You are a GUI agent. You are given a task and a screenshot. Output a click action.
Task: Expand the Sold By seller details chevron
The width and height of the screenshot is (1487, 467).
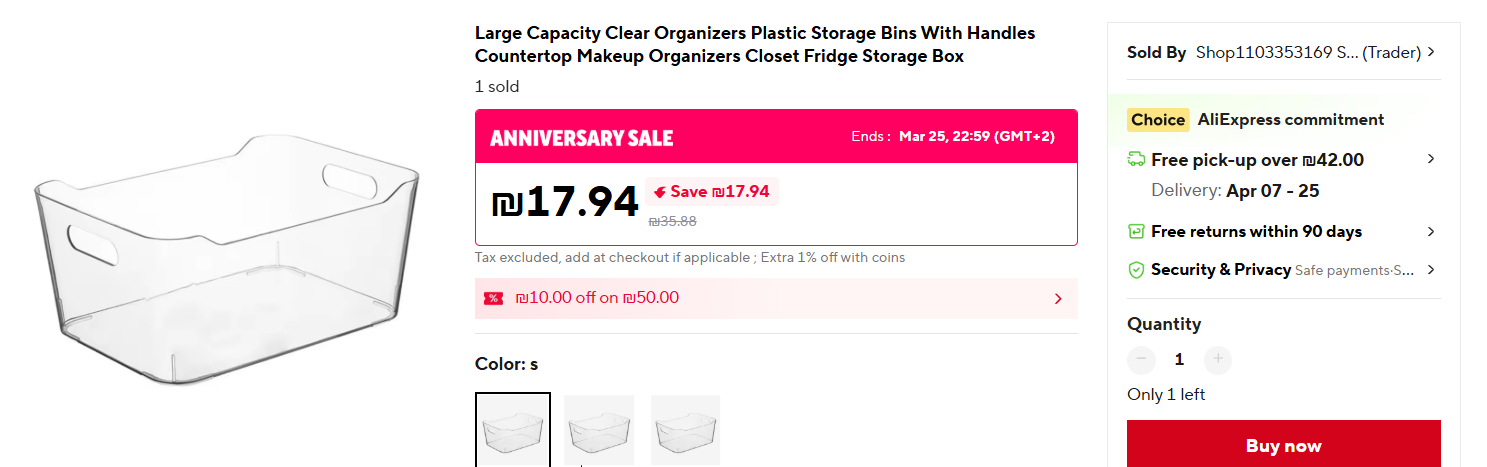point(1432,52)
